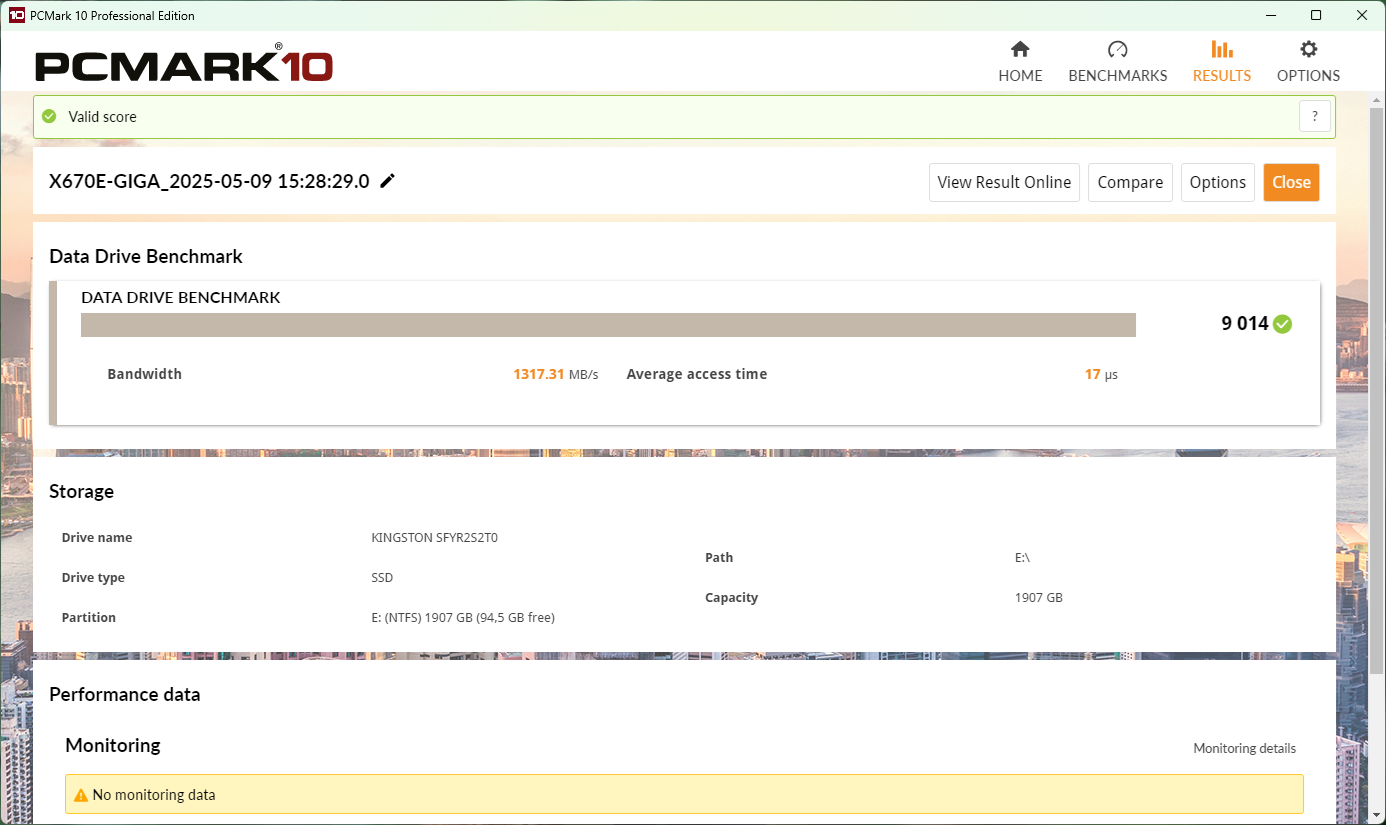Open the result Options button
Viewport: 1386px width, 825px height.
(1218, 182)
